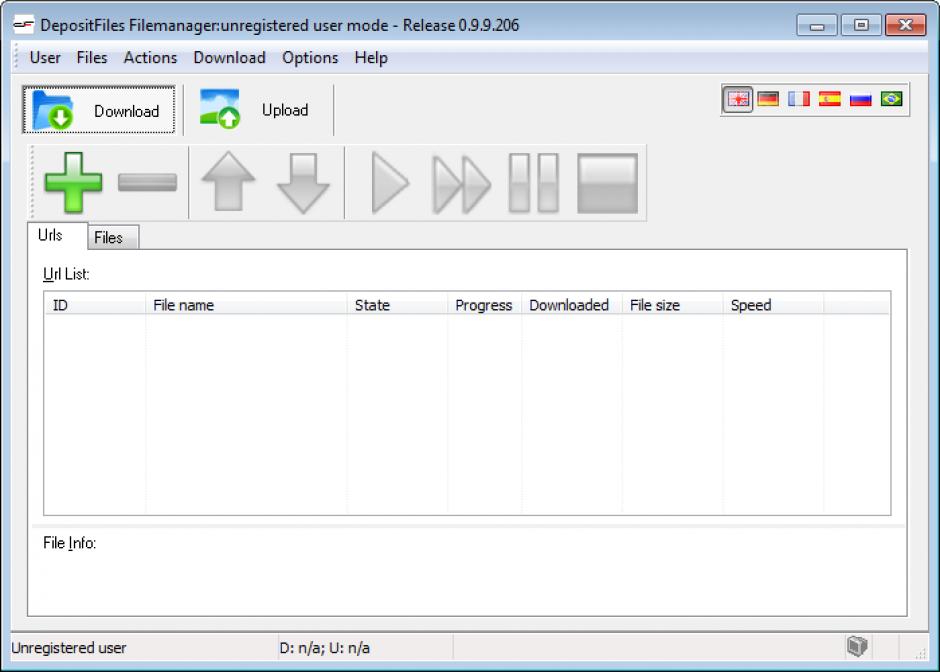Image resolution: width=940 pixels, height=672 pixels.
Task: Open the Options menu
Action: (310, 58)
